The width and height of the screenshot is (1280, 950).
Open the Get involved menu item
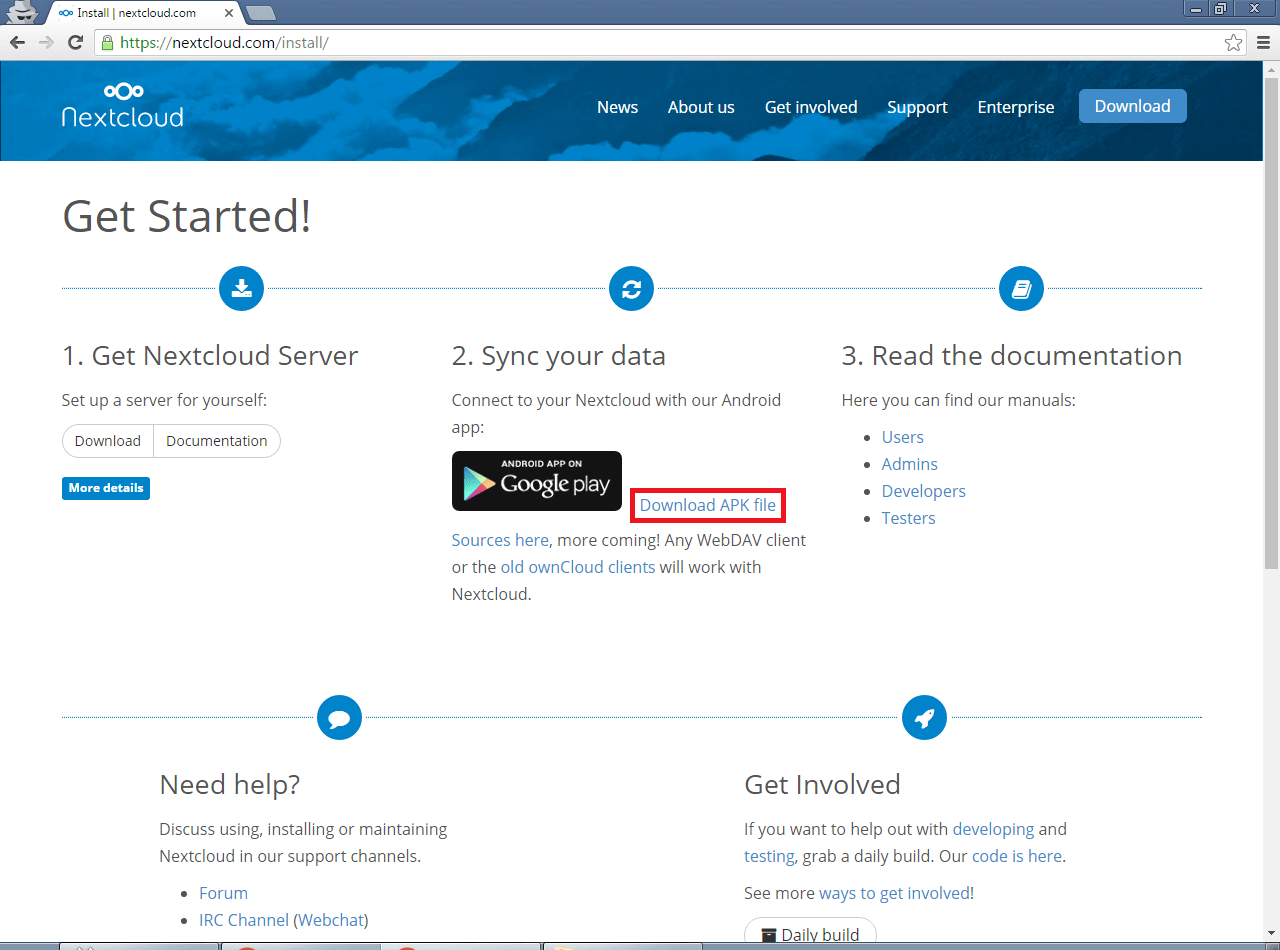[x=811, y=107]
